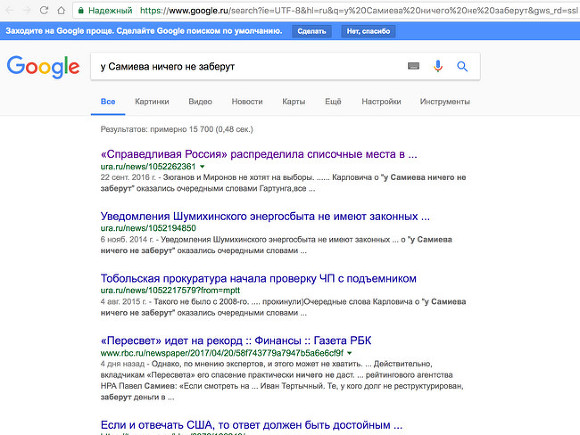Screen dimensions: 580x435
Task: Reload the page with the refresh icon
Action: 44,10
